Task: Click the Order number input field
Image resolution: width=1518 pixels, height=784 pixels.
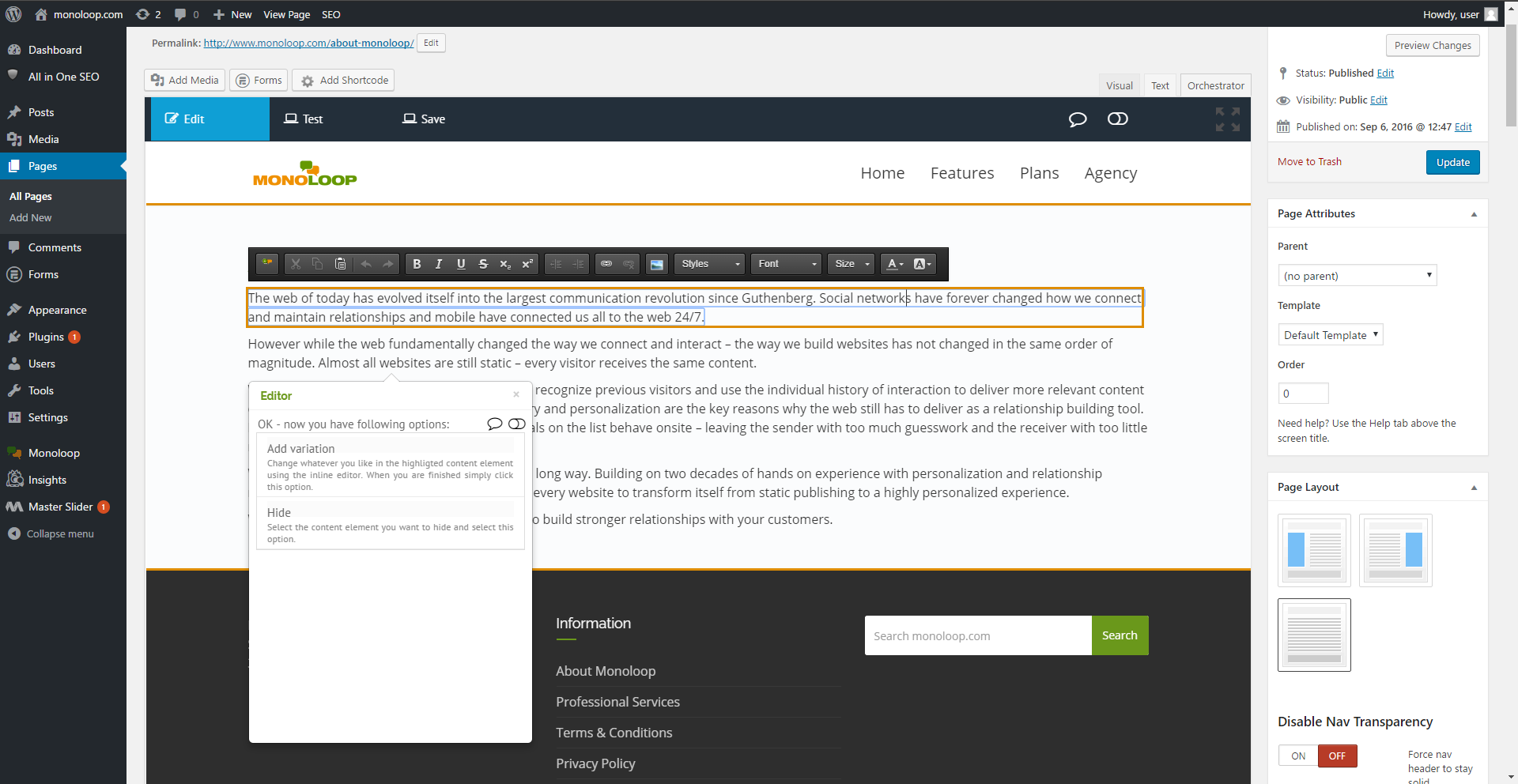Action: tap(1303, 393)
